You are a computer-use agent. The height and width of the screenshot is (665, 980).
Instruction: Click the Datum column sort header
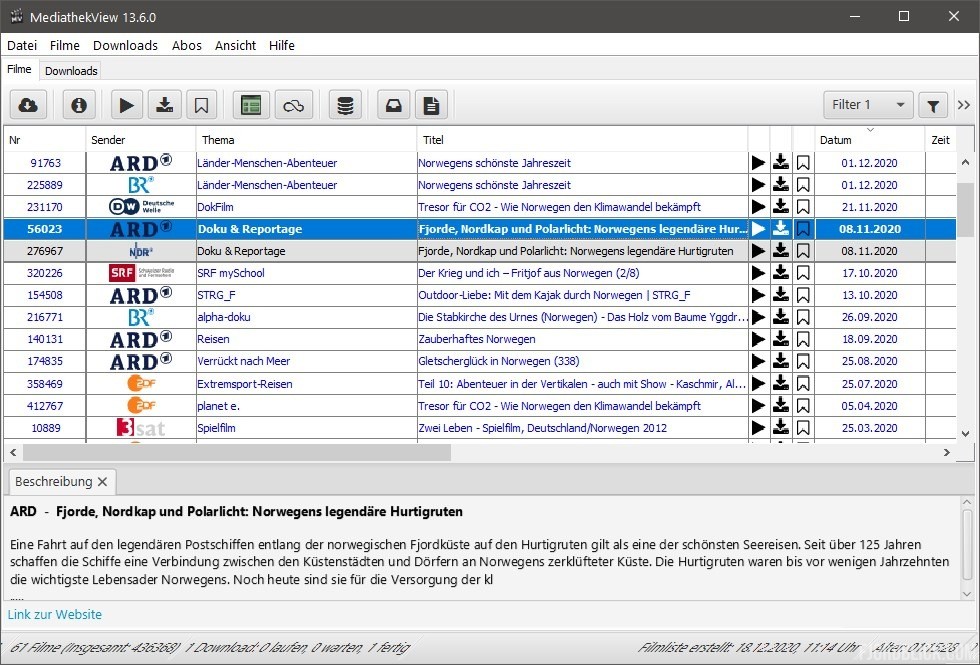pos(869,139)
